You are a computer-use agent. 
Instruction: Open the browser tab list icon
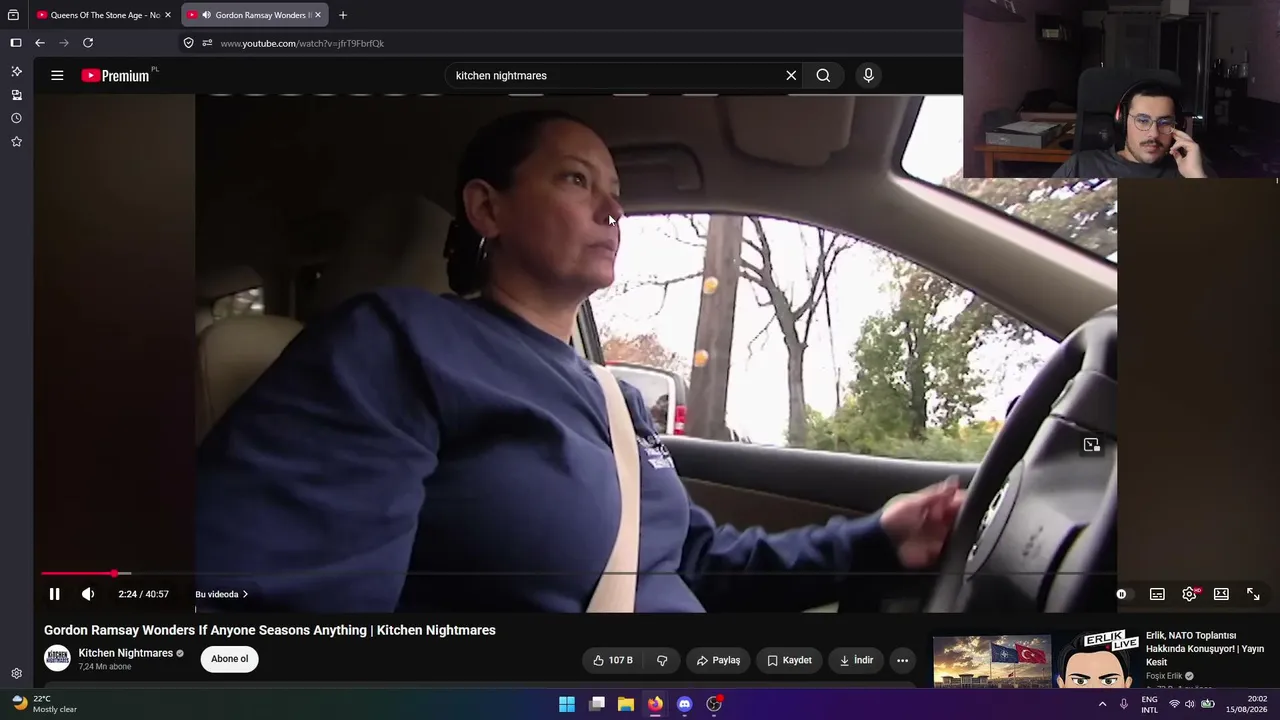pyautogui.click(x=13, y=15)
